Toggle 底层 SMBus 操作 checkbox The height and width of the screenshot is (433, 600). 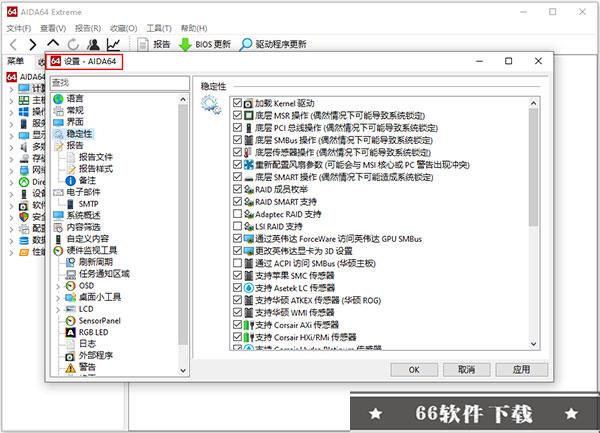point(237,140)
